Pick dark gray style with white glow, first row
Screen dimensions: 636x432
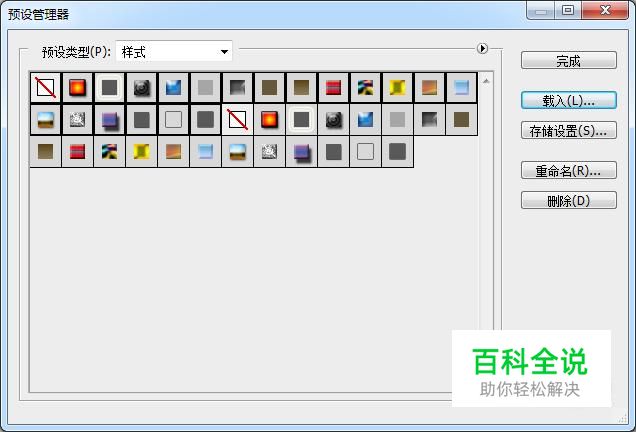click(x=110, y=87)
